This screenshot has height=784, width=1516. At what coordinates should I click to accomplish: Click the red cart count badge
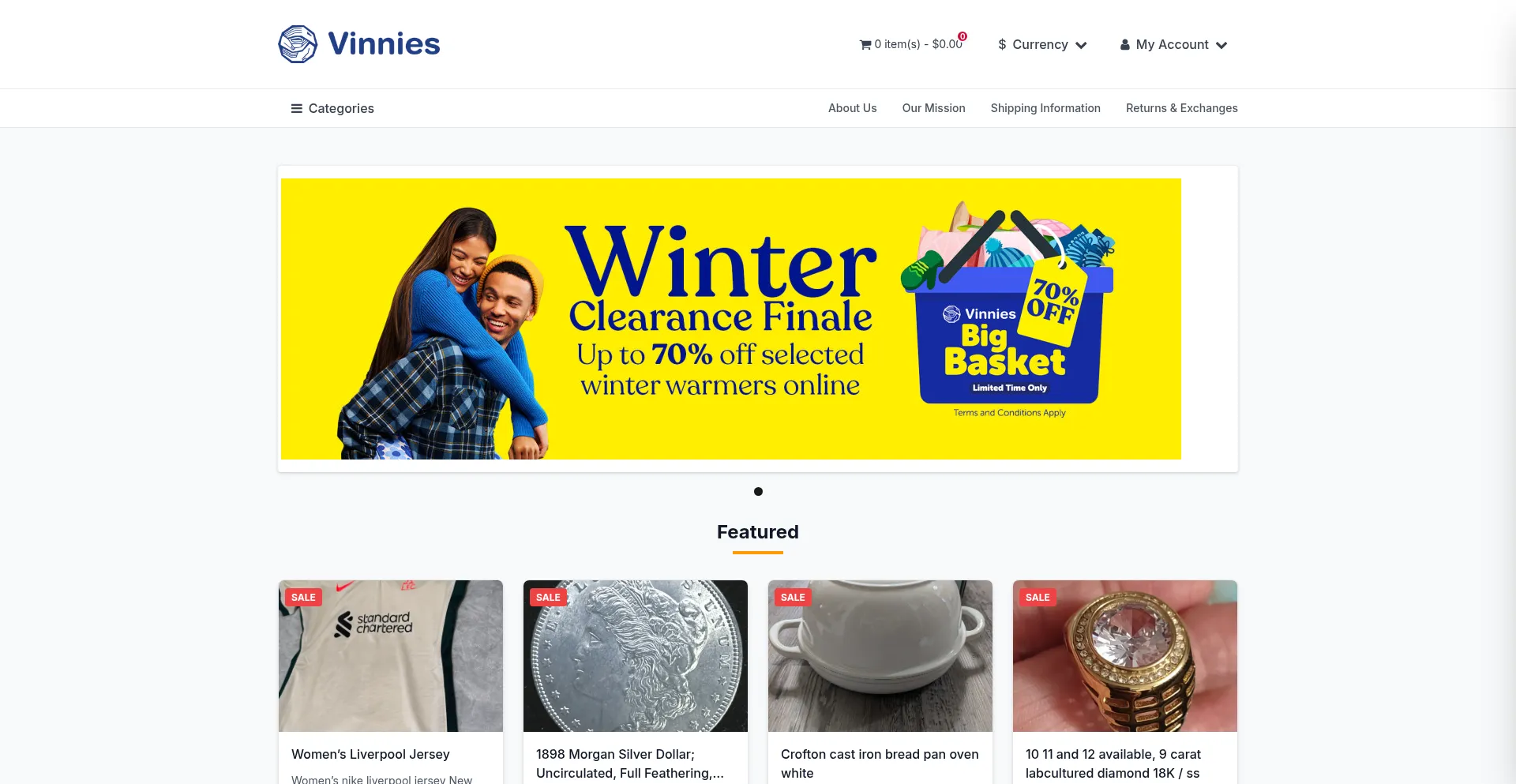click(x=963, y=36)
